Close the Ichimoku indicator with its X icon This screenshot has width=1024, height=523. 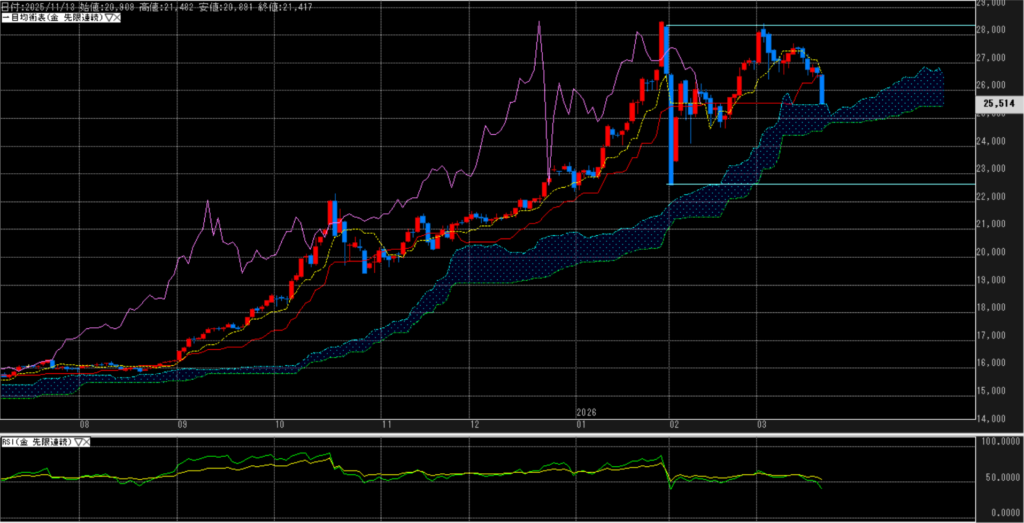coord(119,19)
